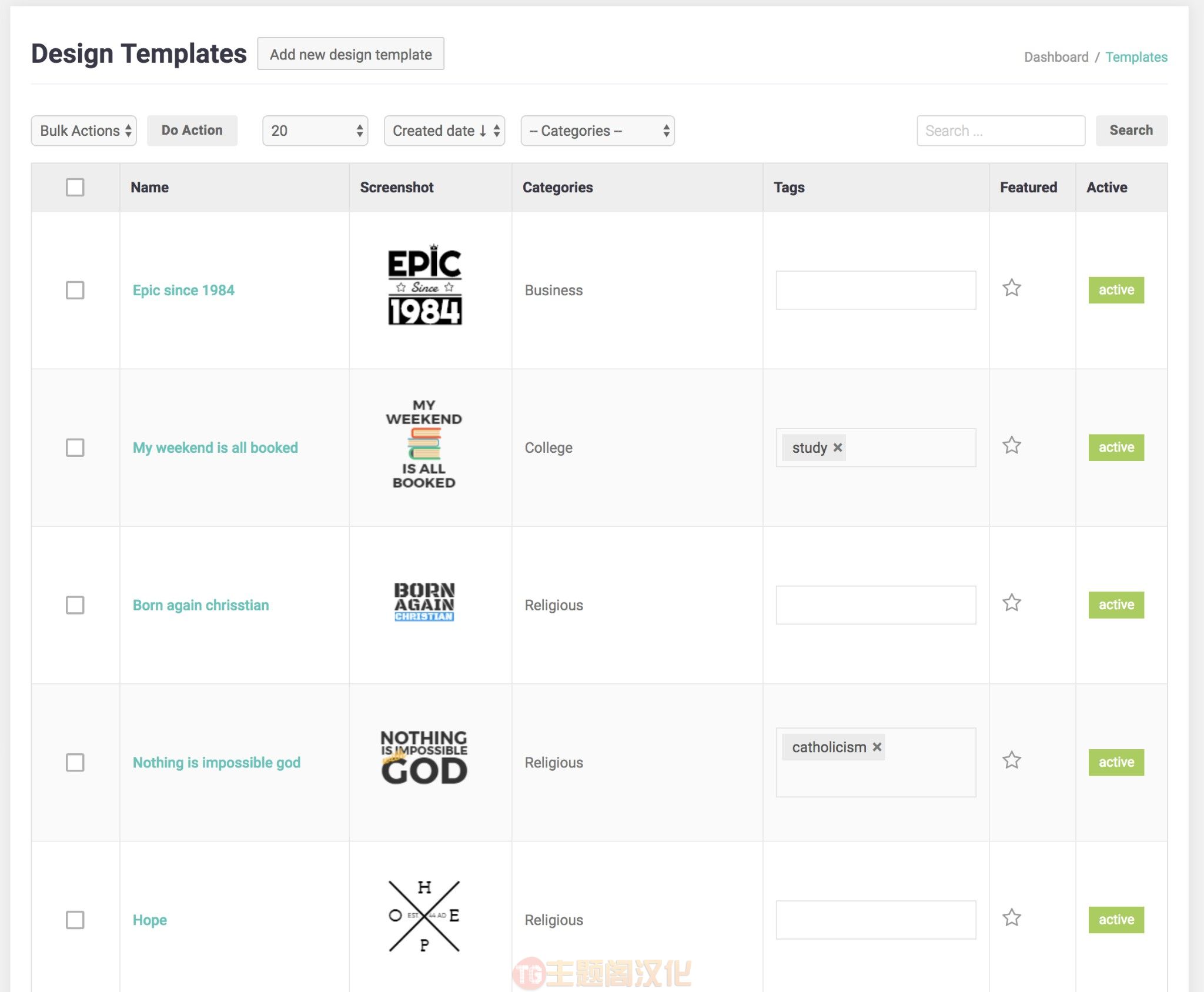Screen dimensions: 1204x992
Task: Check the Nothing is impossible god row
Action: coord(75,763)
